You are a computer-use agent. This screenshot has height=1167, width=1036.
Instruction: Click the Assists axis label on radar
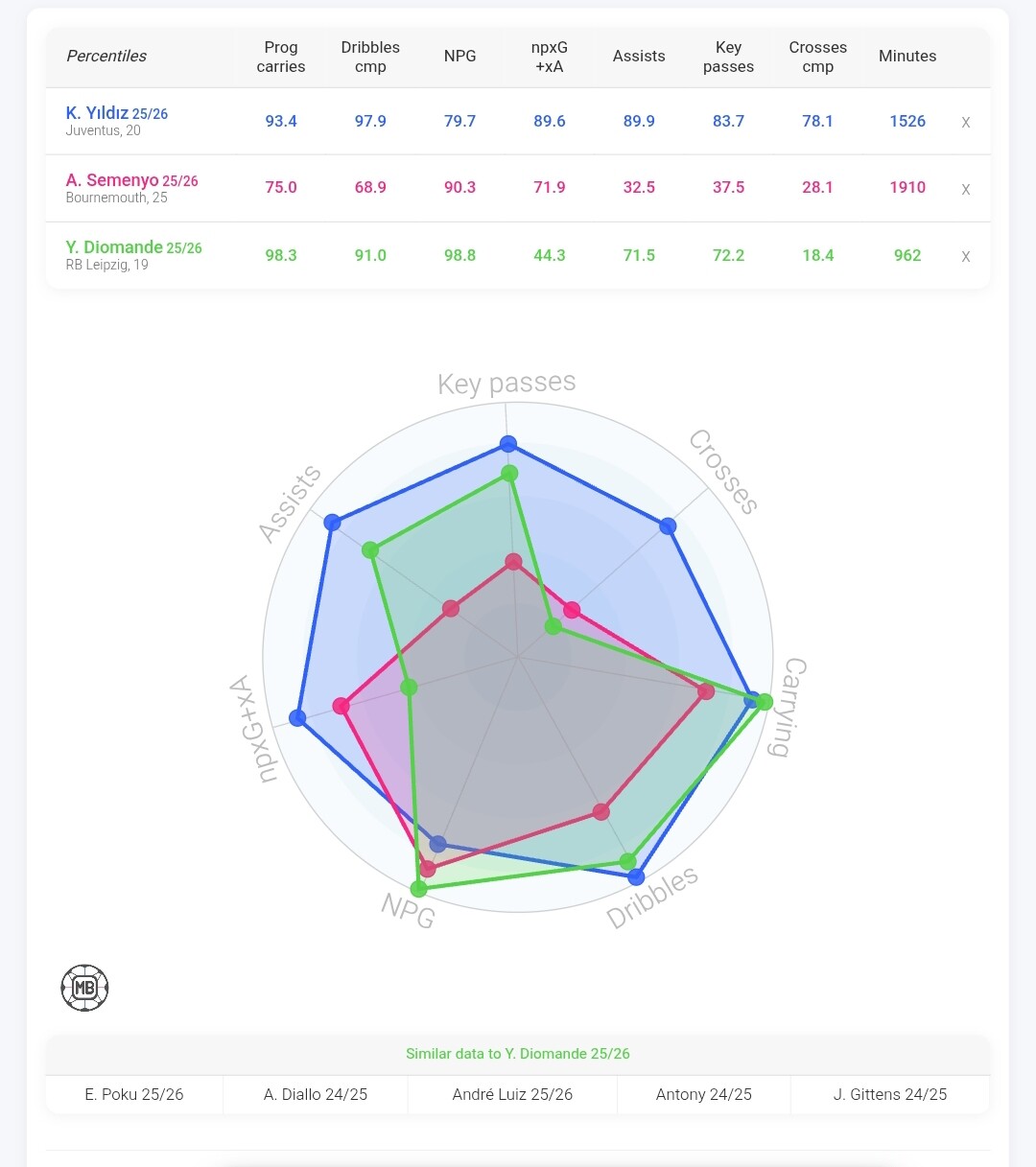click(290, 504)
